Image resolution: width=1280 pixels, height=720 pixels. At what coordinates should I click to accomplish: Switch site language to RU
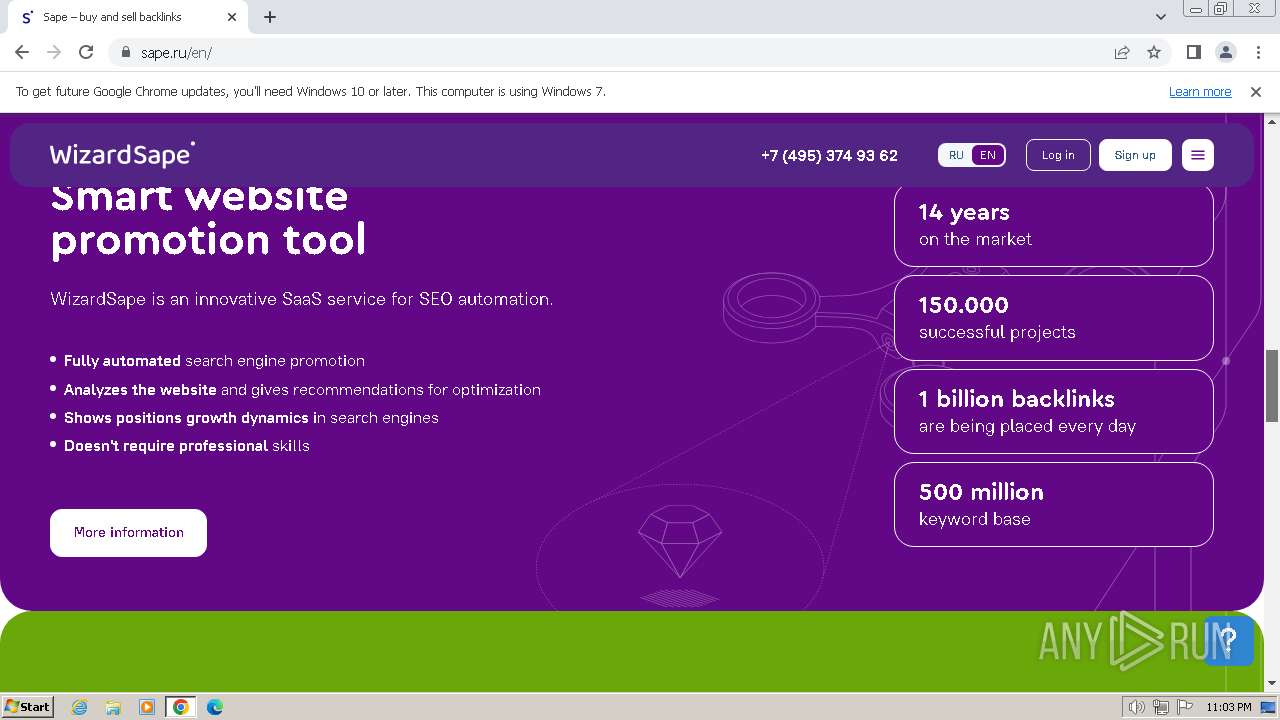click(956, 155)
